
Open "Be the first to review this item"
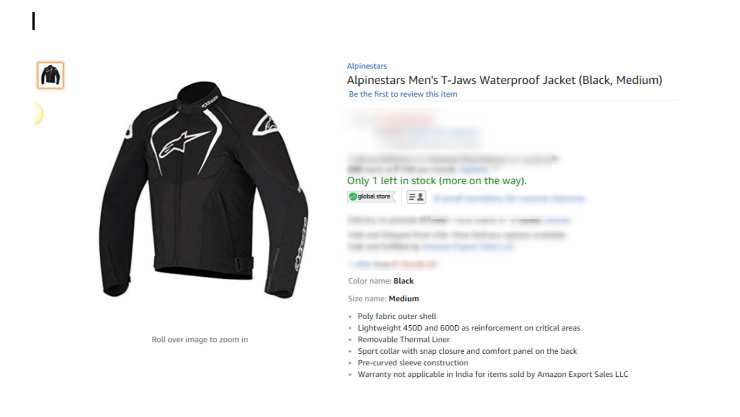403,94
